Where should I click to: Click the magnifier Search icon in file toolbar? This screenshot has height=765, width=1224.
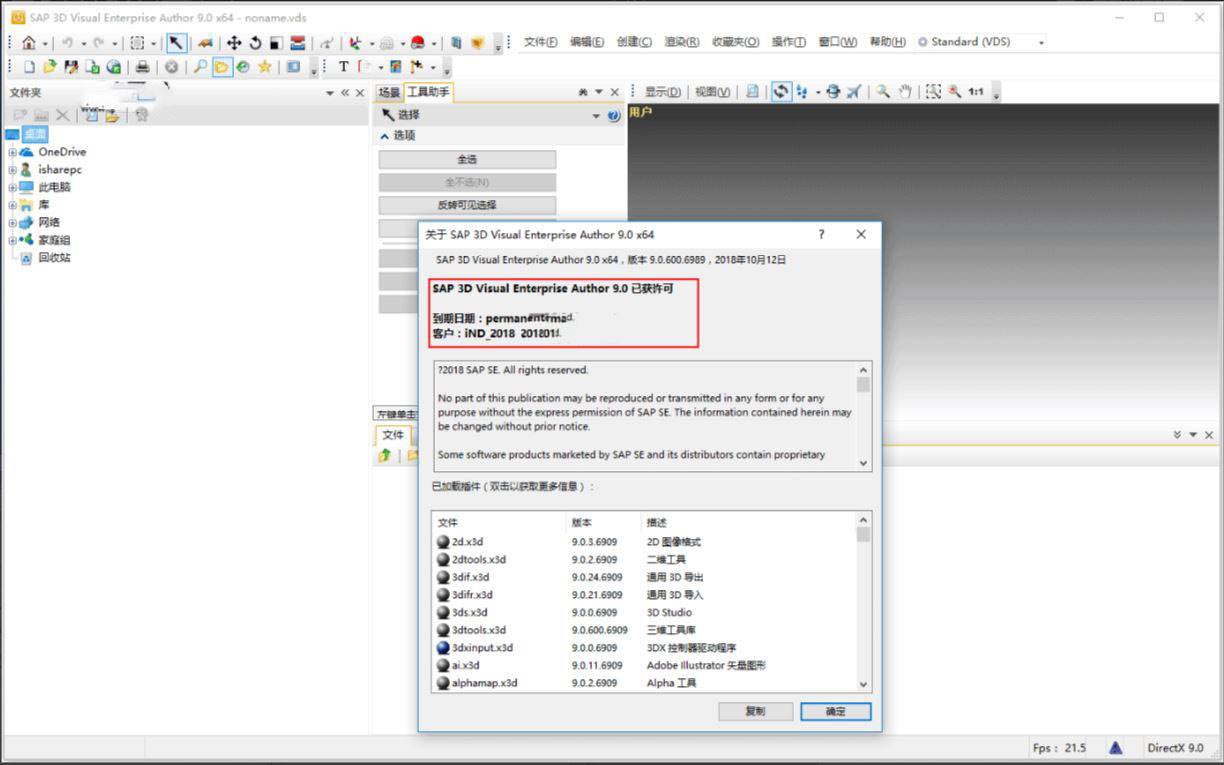point(200,67)
